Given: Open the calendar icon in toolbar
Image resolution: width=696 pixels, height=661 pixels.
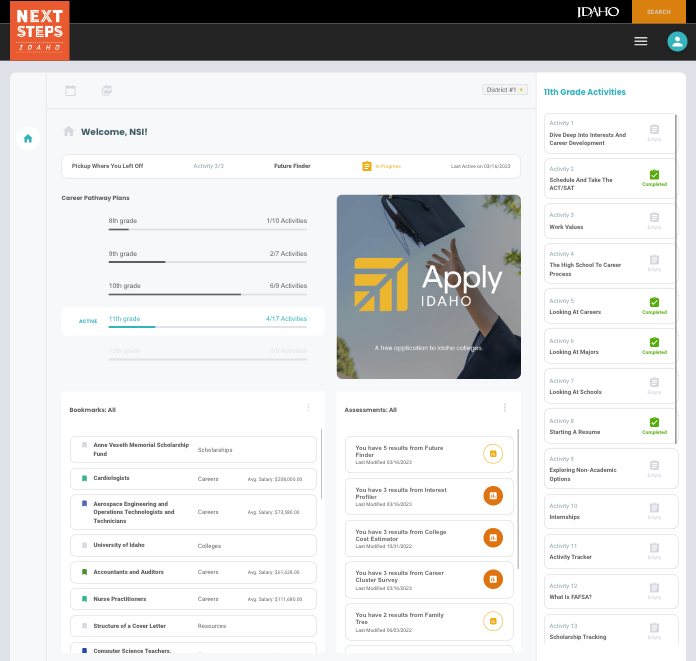Looking at the screenshot, I should pos(71,91).
